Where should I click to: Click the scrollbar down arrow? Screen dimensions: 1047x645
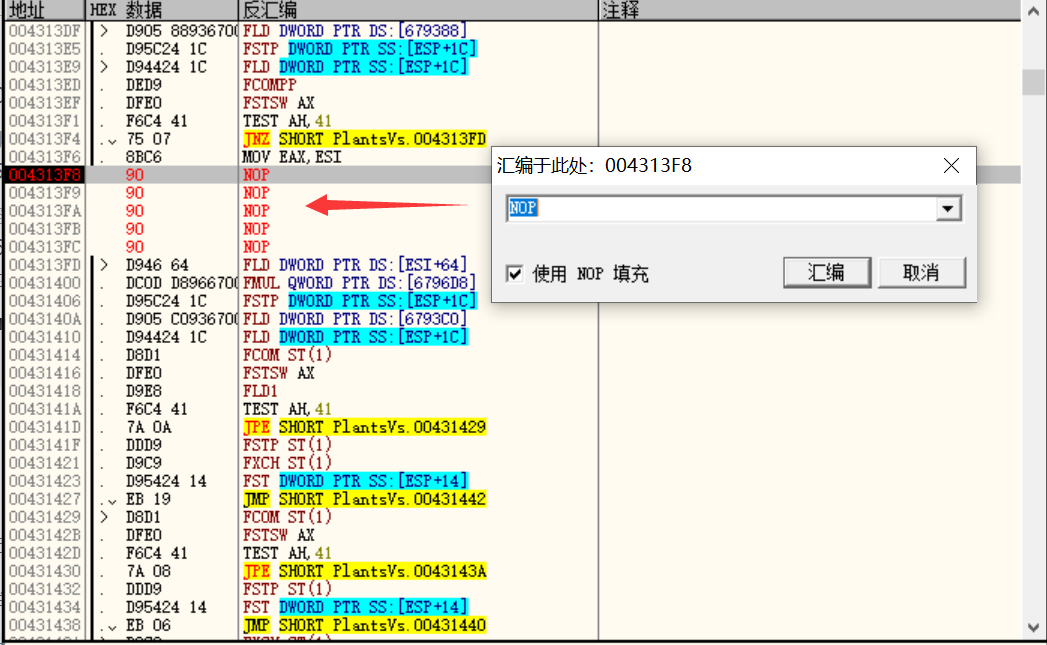click(1034, 628)
